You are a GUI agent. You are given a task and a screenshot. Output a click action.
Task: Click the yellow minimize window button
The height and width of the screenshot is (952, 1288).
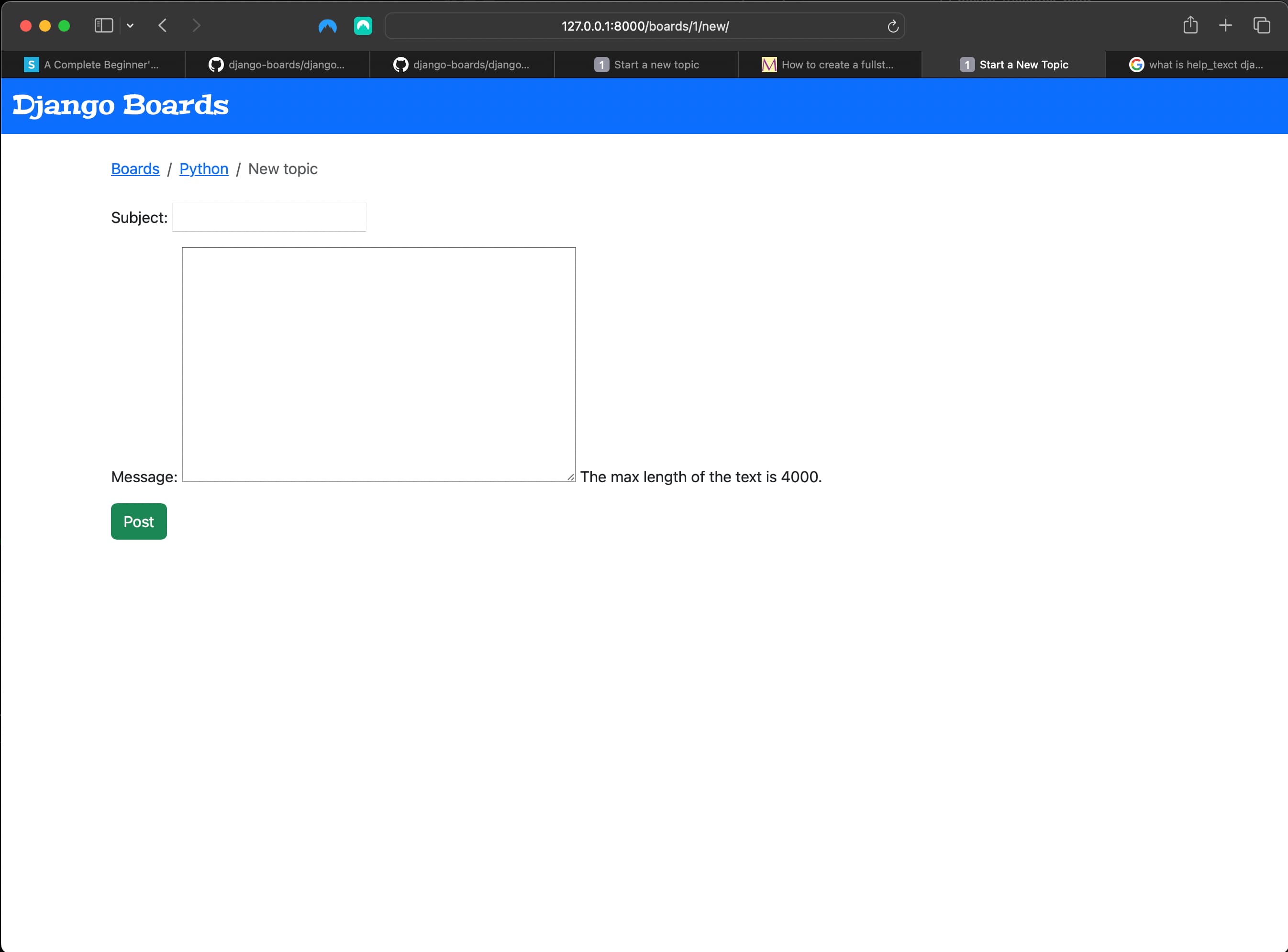point(45,26)
